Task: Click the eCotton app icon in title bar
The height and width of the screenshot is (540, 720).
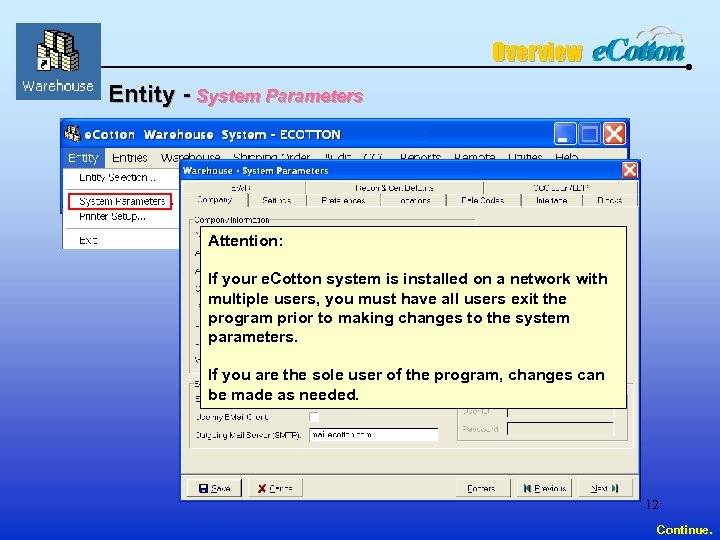Action: click(72, 134)
